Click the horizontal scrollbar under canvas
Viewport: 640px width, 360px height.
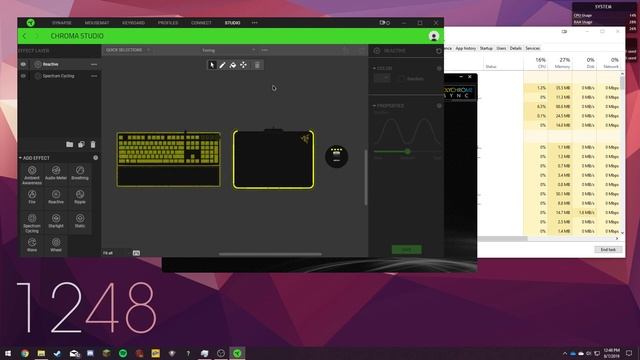click(270, 254)
